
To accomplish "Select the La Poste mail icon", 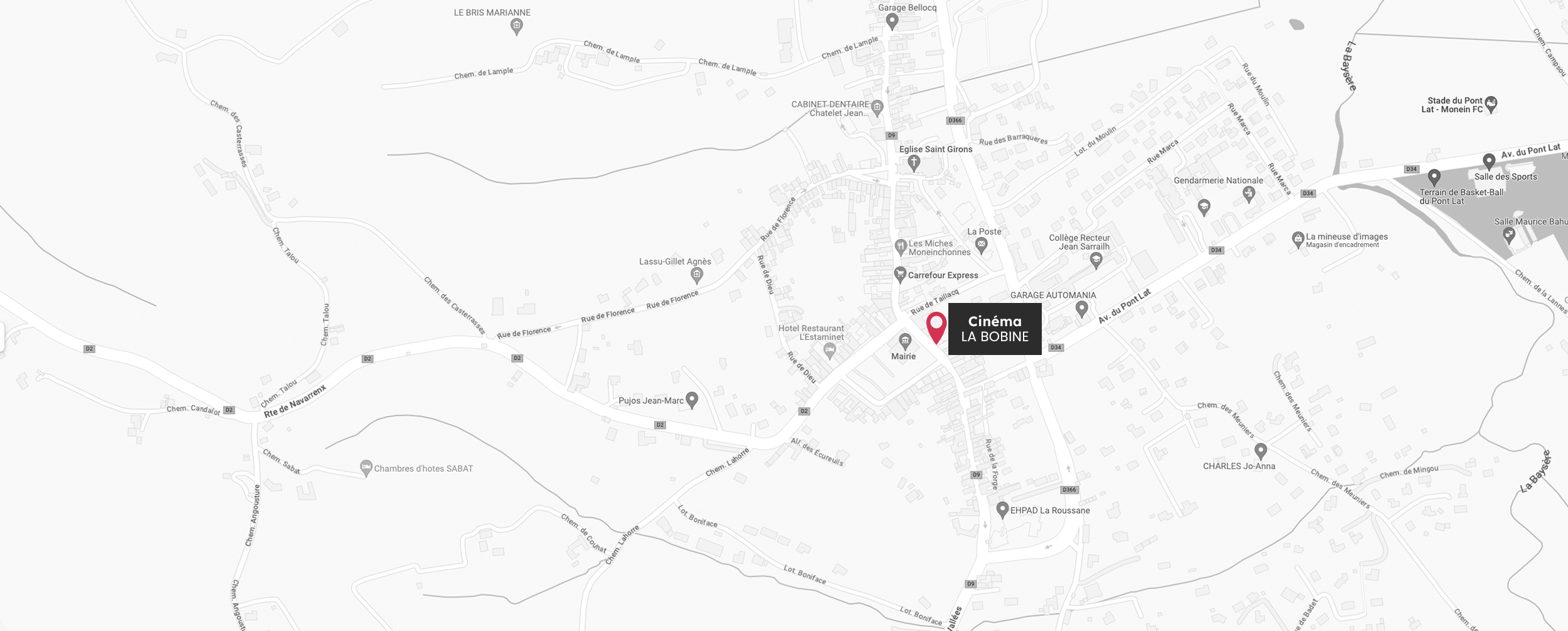I will tap(982, 246).
